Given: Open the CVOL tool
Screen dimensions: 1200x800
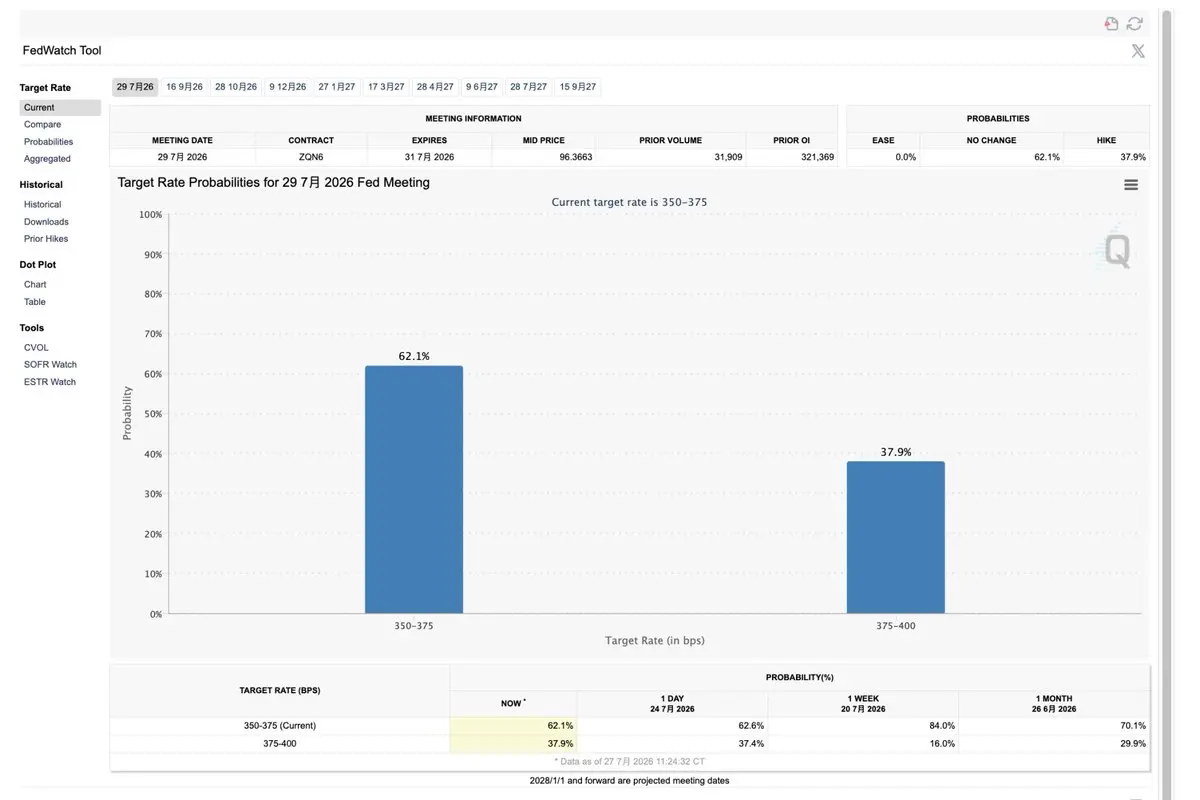Looking at the screenshot, I should [36, 348].
